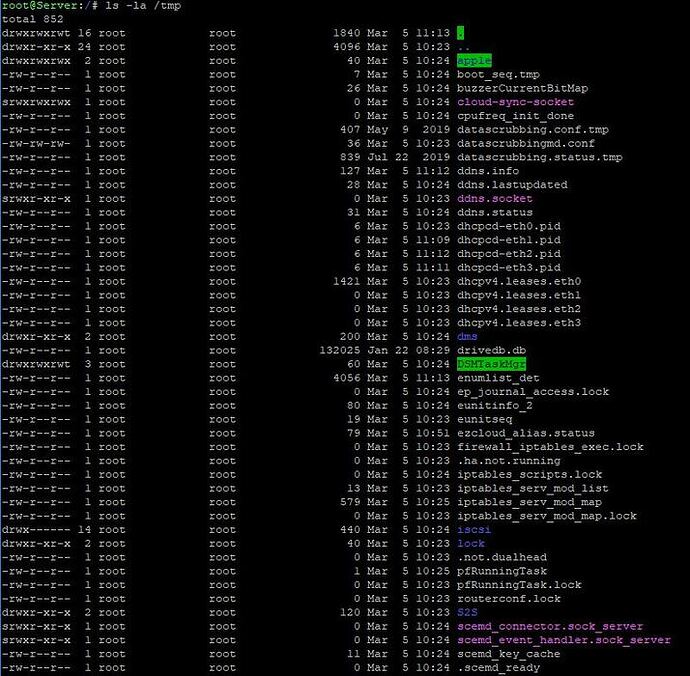Click the size value 132025
The width and height of the screenshot is (690, 676).
(340, 351)
